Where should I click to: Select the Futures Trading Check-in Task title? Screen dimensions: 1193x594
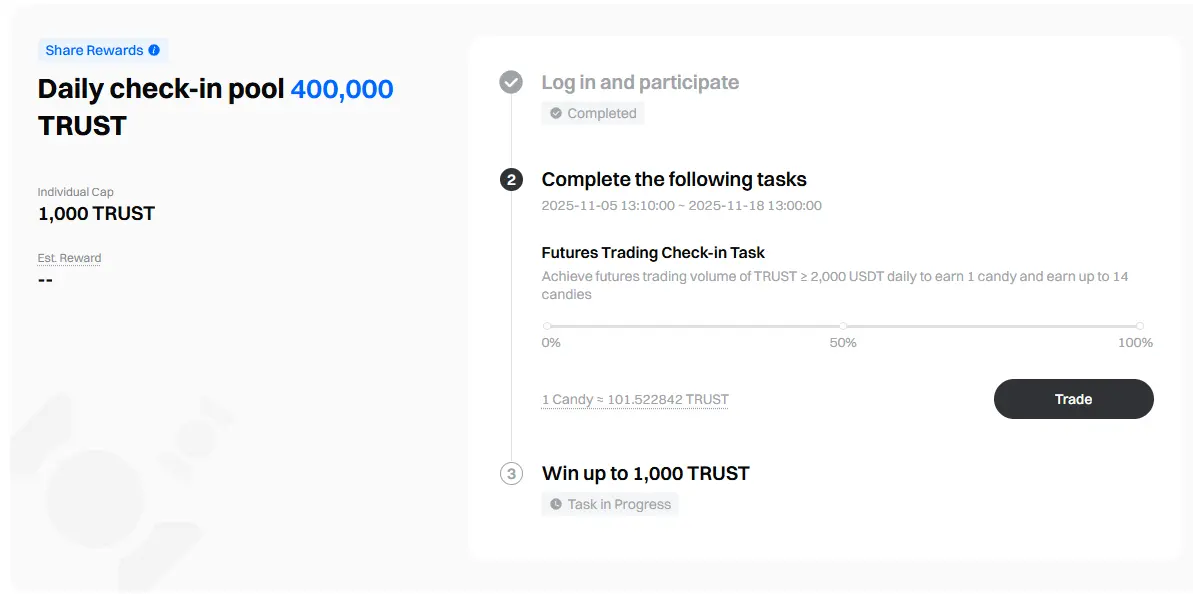pyautogui.click(x=653, y=253)
